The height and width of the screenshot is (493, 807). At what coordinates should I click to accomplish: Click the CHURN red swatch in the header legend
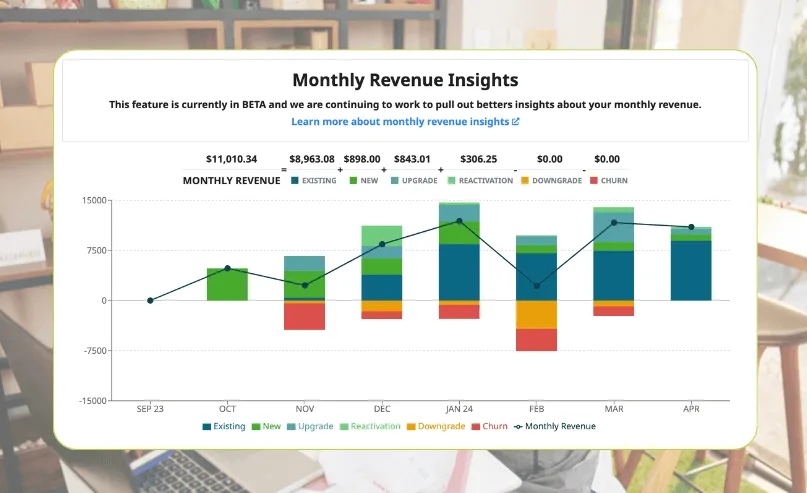594,181
